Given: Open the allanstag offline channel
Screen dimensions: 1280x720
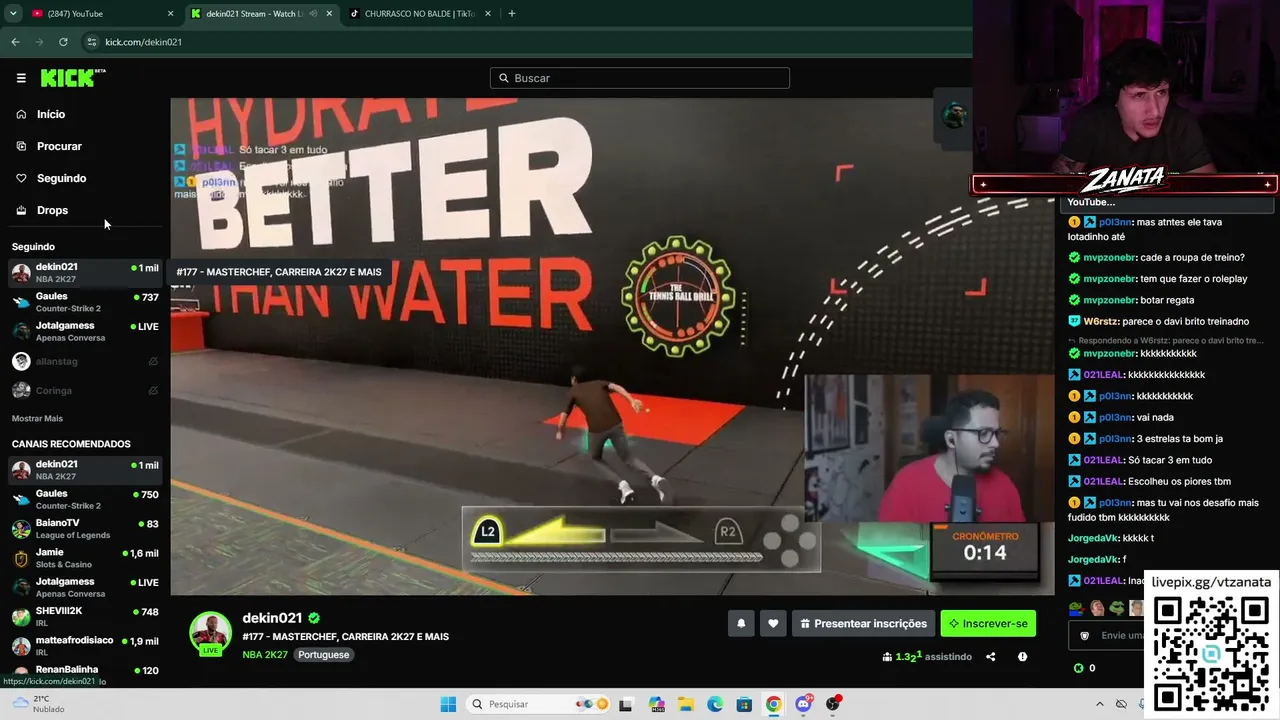Looking at the screenshot, I should coord(84,361).
